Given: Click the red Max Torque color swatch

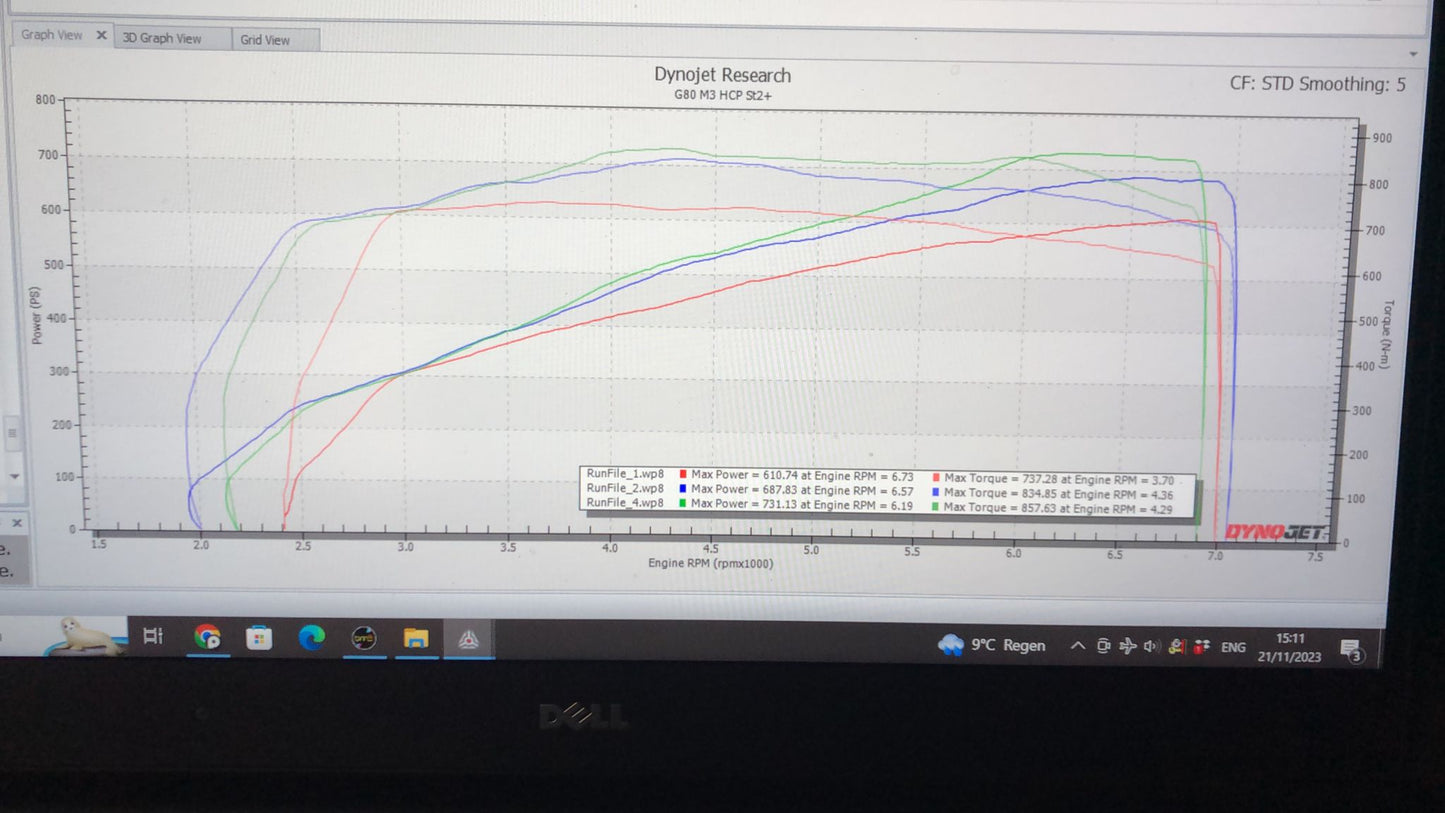Looking at the screenshot, I should (934, 479).
